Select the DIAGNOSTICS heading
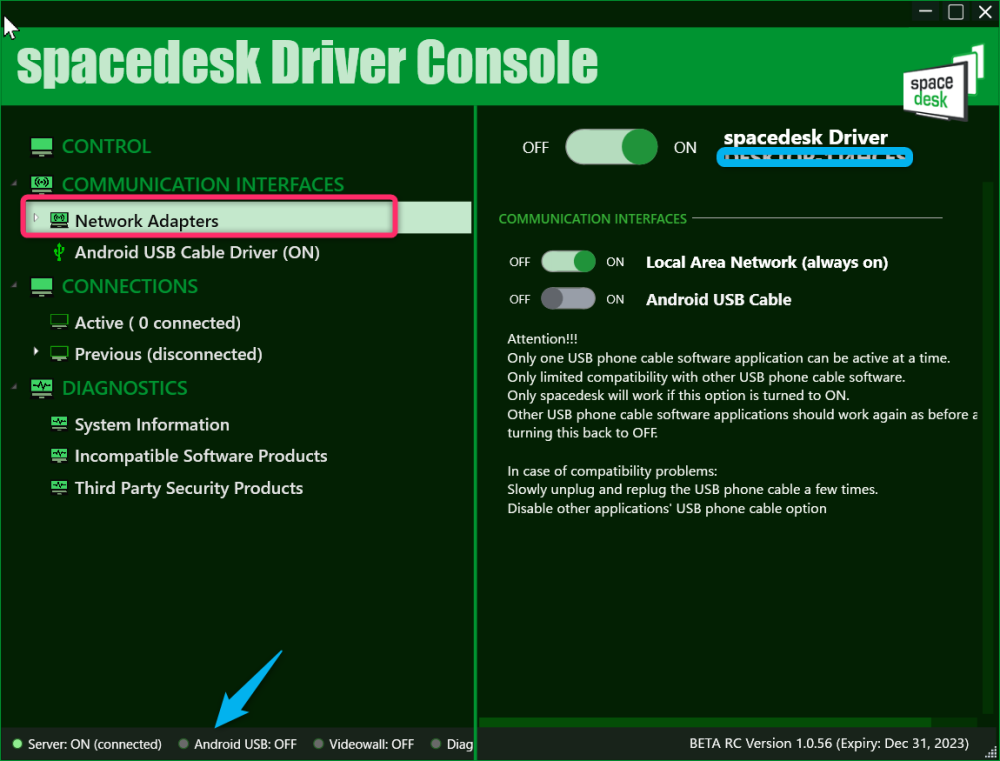The height and width of the screenshot is (761, 1000). click(x=125, y=388)
